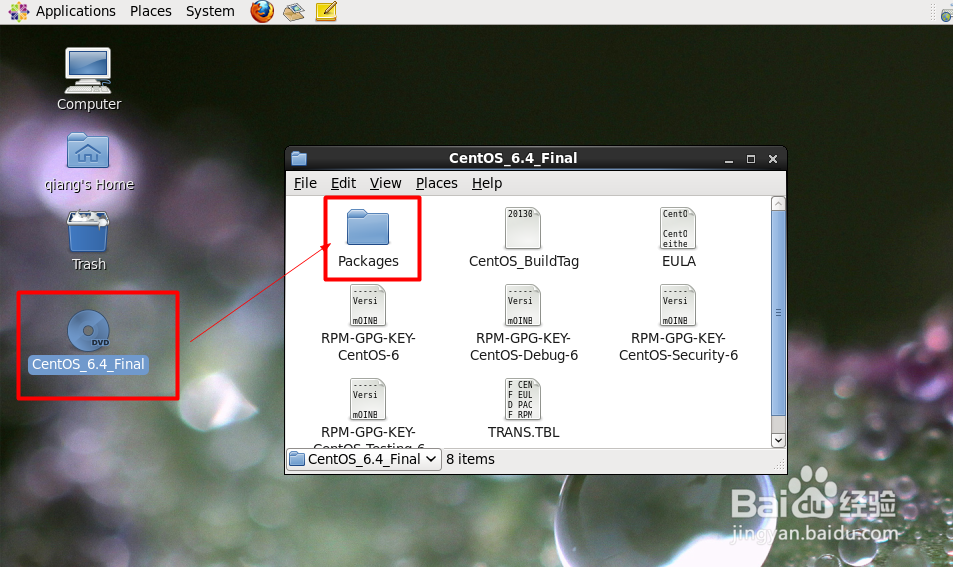This screenshot has height=567, width=953.
Task: Open the View menu
Action: (x=385, y=183)
